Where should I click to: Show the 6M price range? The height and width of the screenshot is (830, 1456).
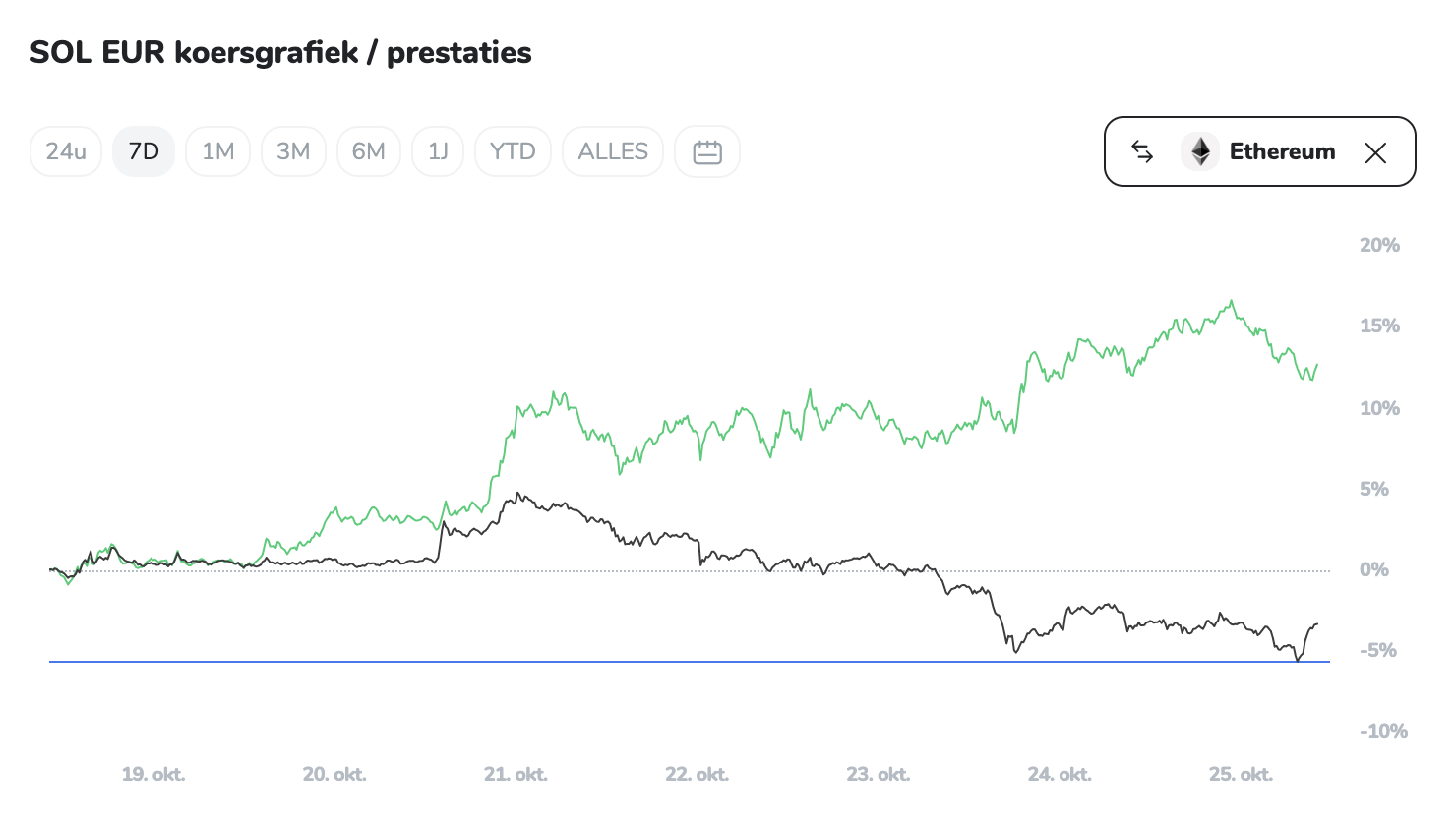(369, 151)
